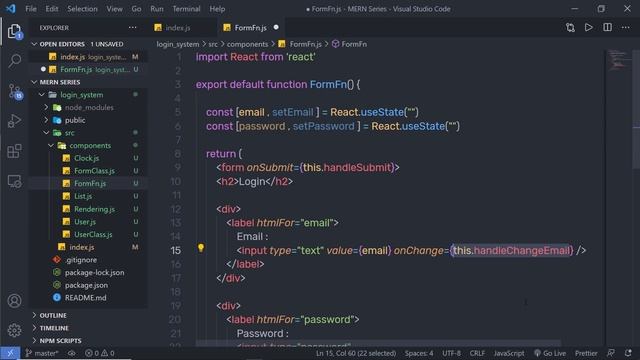Viewport: 640px width, 360px height.
Task: Open the Search view in activity bar
Action: [x=14, y=61]
